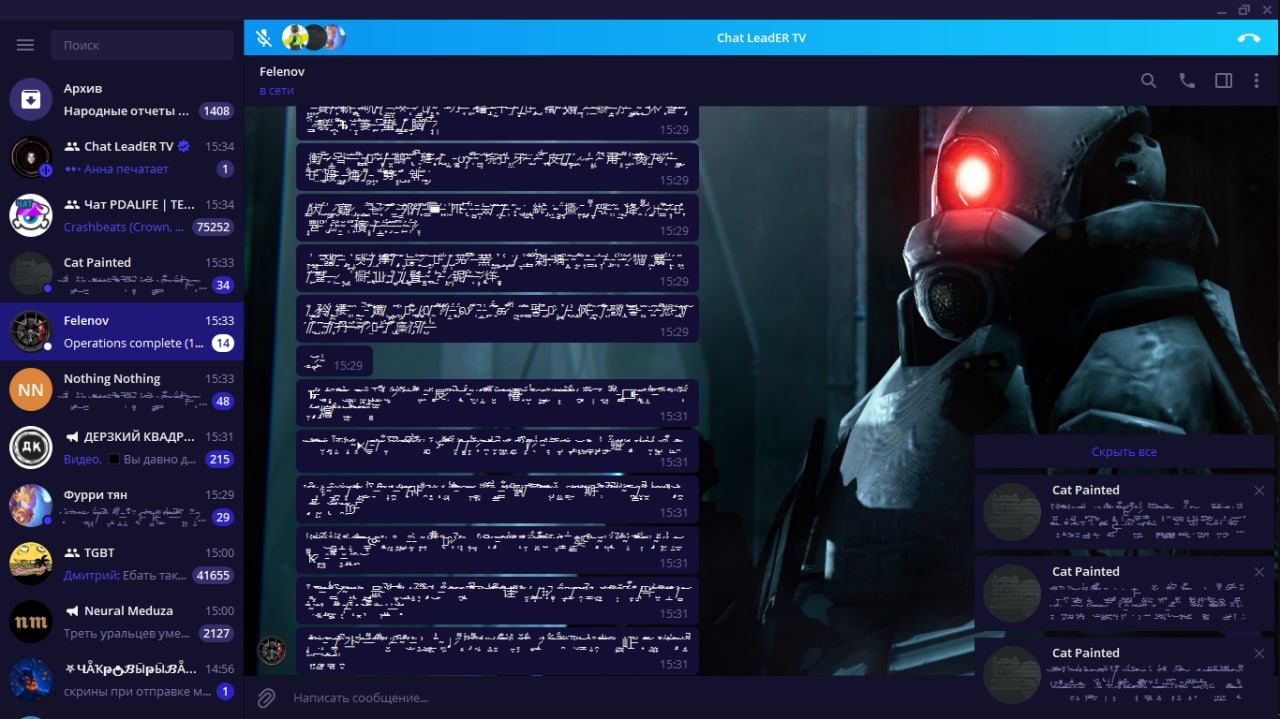Open the Chat LeadER TV conversation
Viewport: 1280px width, 719px height.
[122, 157]
